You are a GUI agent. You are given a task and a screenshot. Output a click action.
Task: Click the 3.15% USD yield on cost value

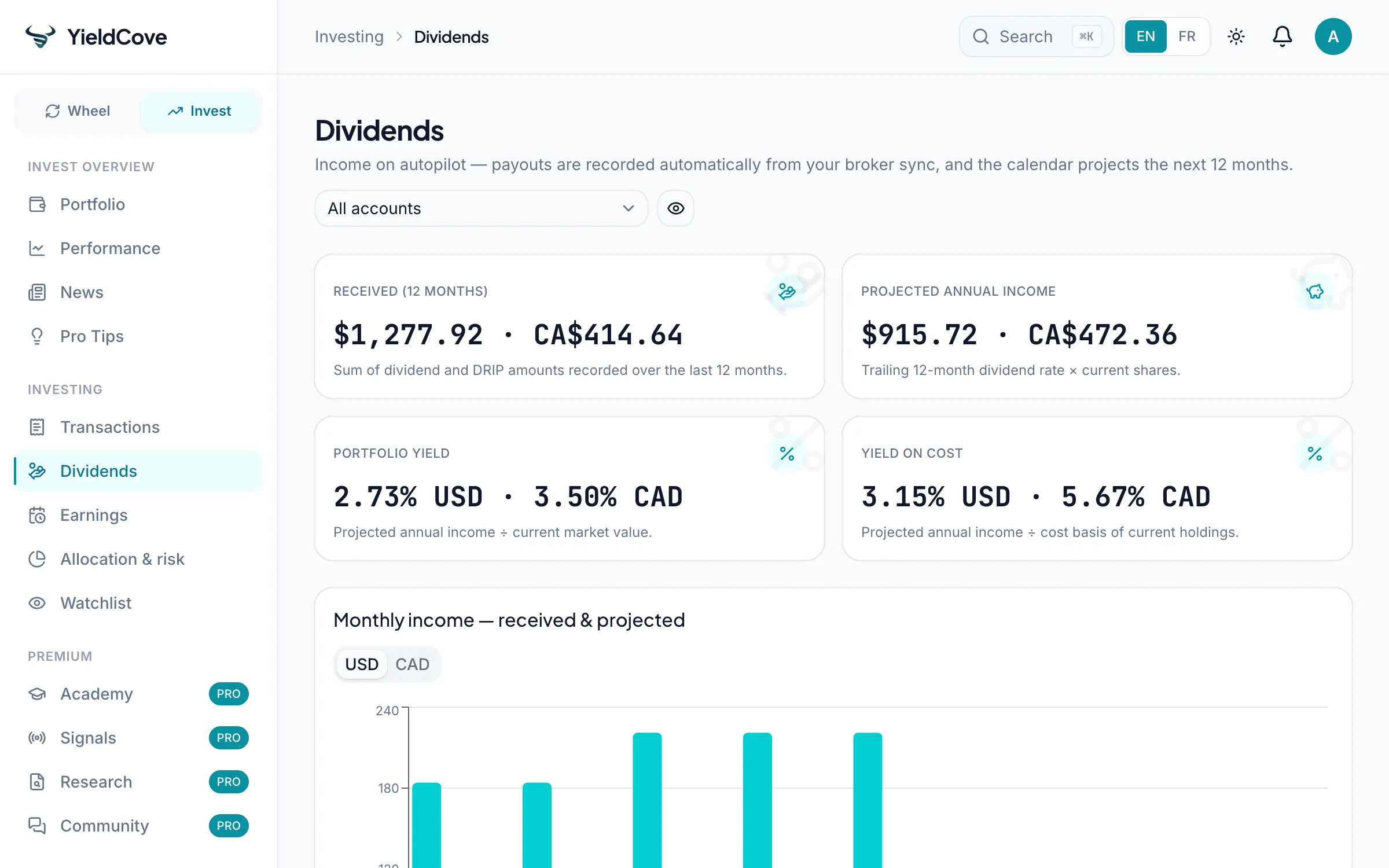936,497
